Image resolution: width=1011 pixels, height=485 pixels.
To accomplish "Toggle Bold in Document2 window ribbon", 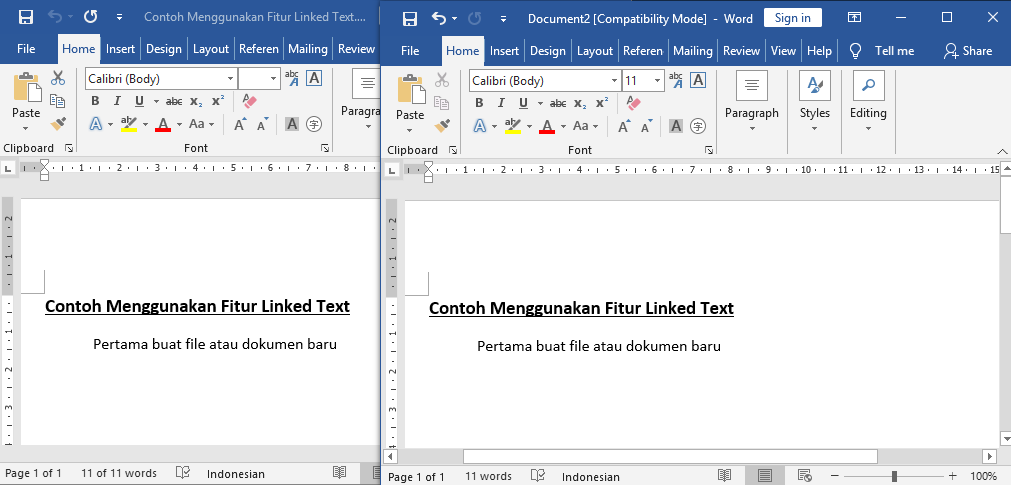I will pos(479,103).
